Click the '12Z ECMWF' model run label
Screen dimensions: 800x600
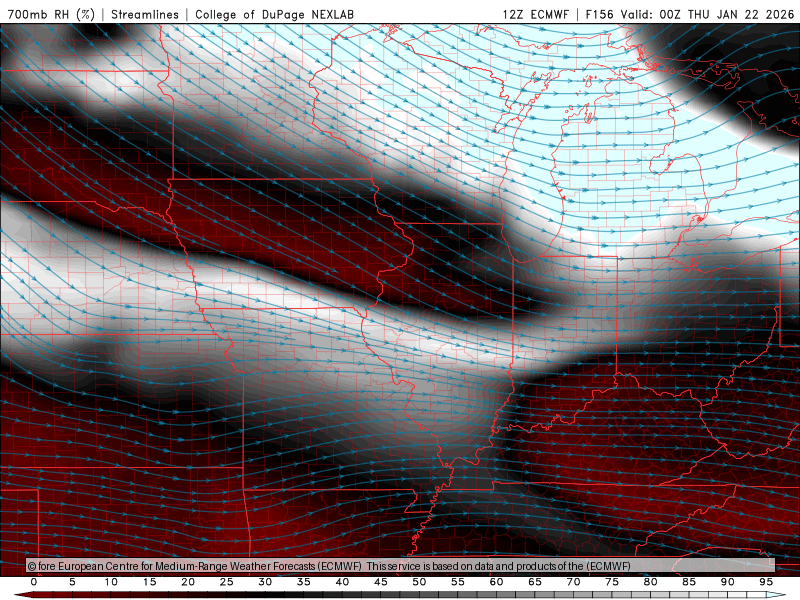click(x=535, y=14)
